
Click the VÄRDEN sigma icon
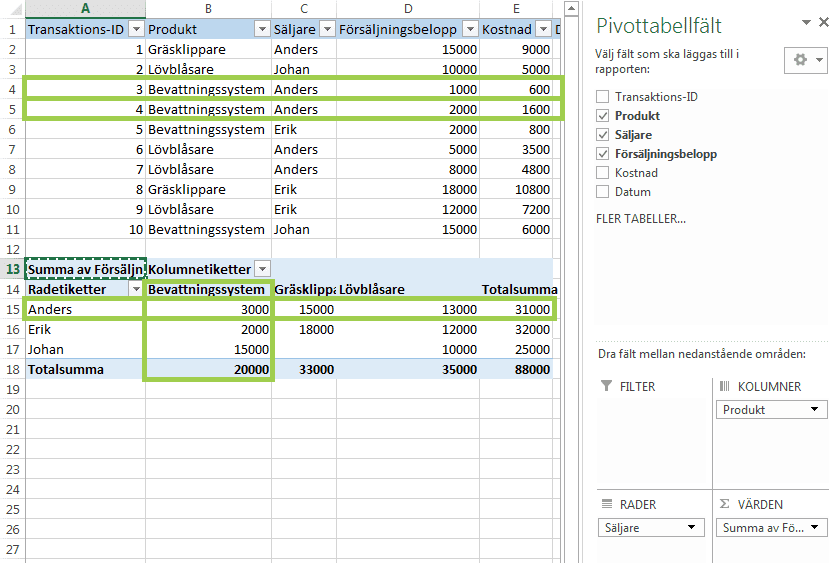[725, 504]
